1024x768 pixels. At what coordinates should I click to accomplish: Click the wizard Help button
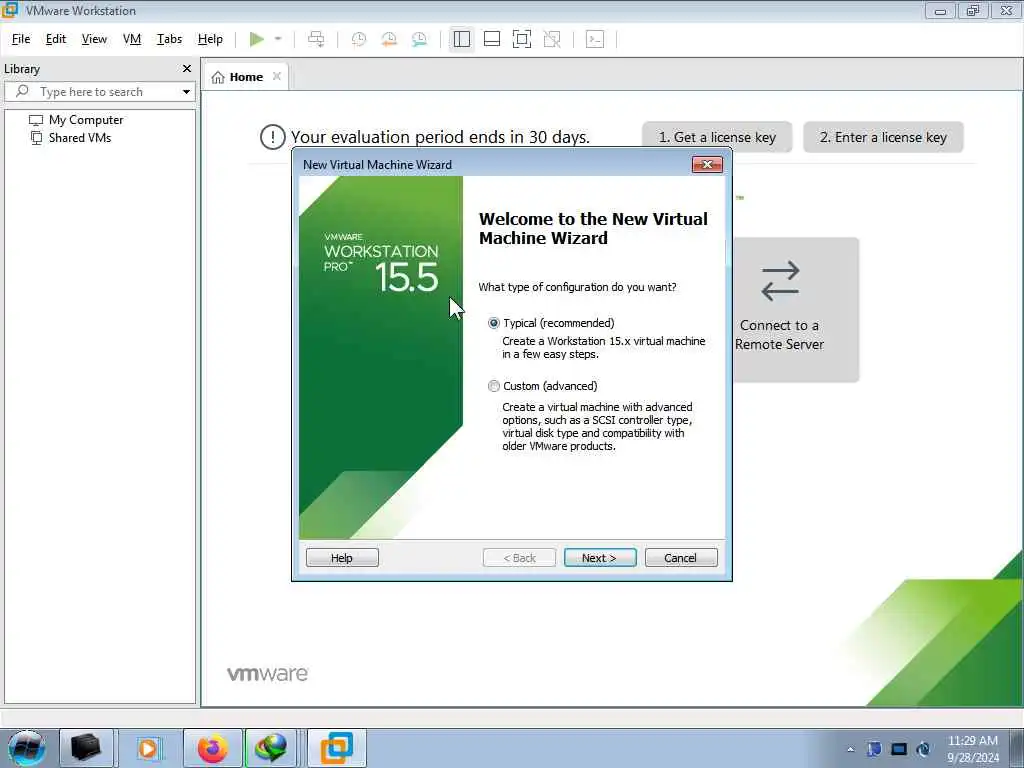[342, 558]
